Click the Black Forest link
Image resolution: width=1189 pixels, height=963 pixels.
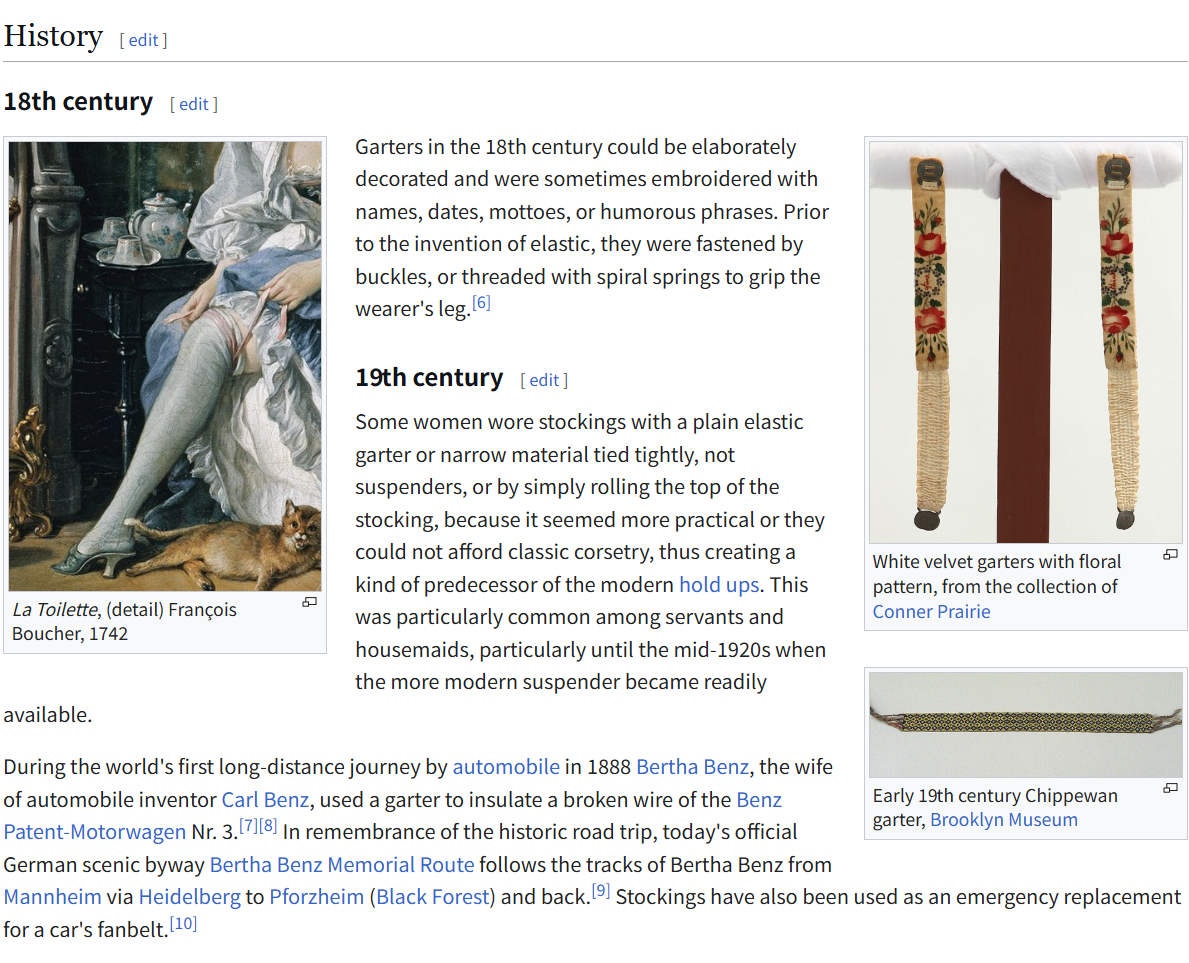pyautogui.click(x=435, y=897)
